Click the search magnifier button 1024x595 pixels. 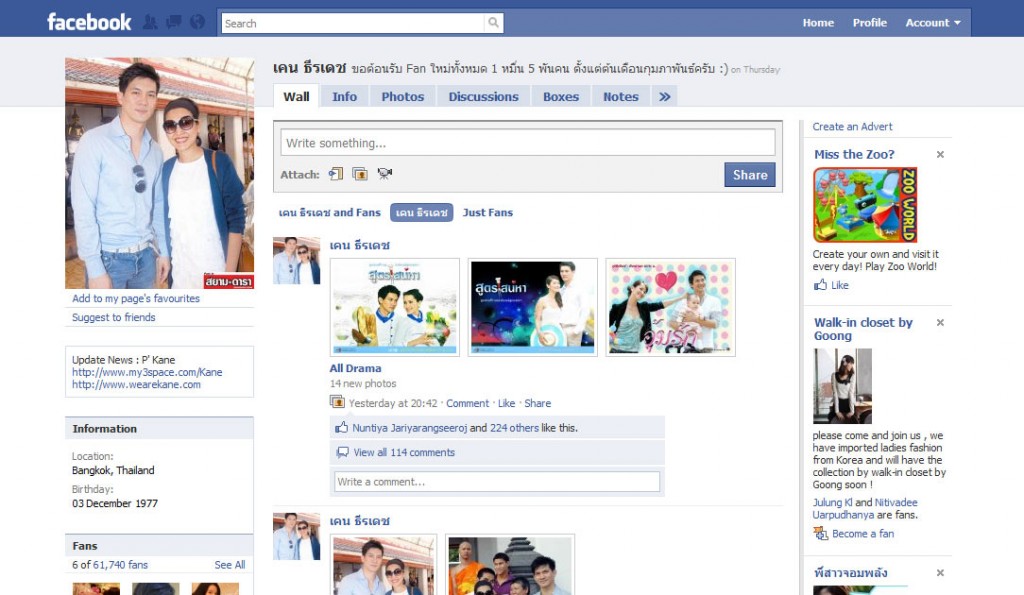click(494, 23)
